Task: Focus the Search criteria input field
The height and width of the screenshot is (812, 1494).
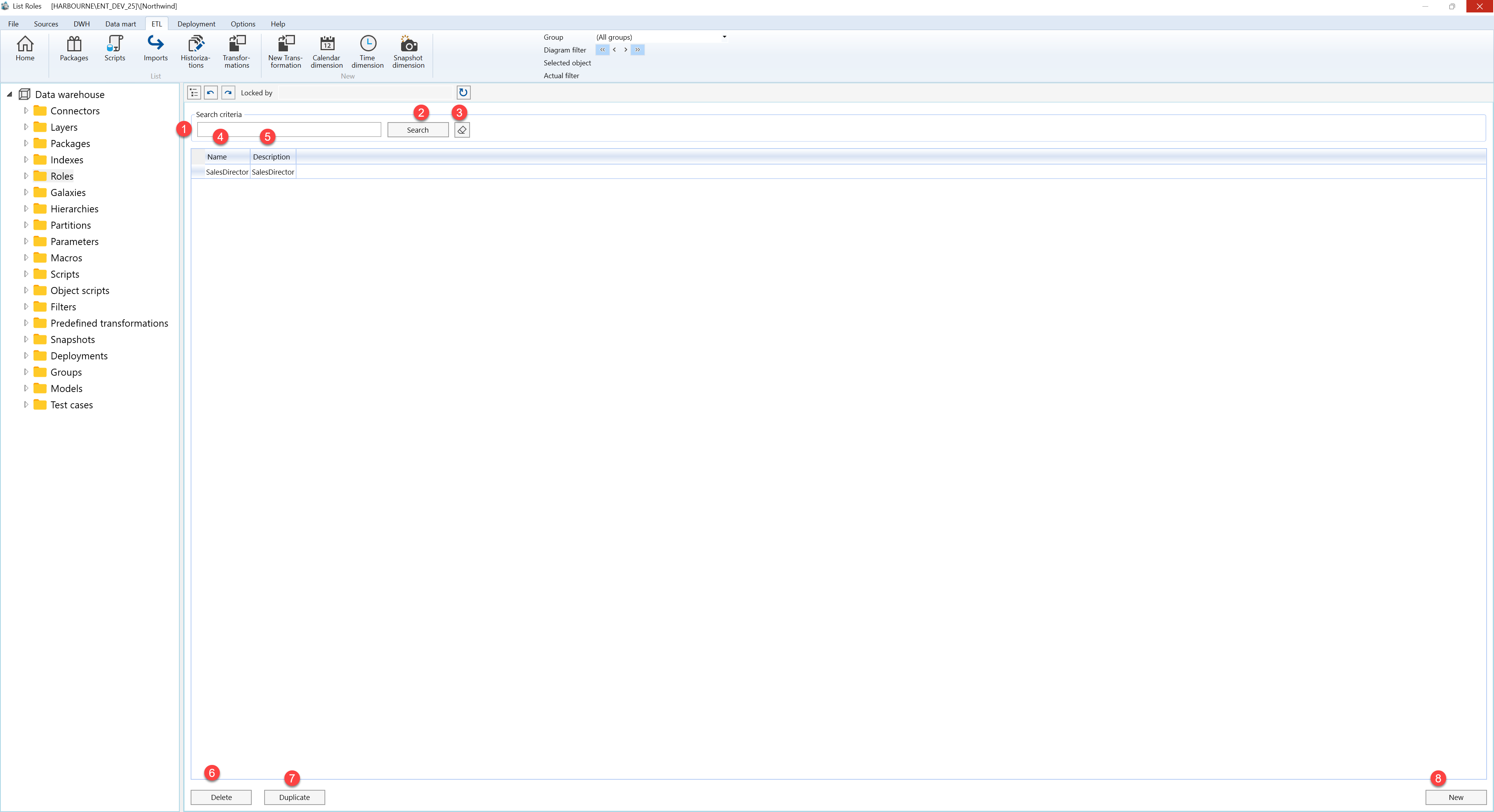Action: (x=289, y=130)
